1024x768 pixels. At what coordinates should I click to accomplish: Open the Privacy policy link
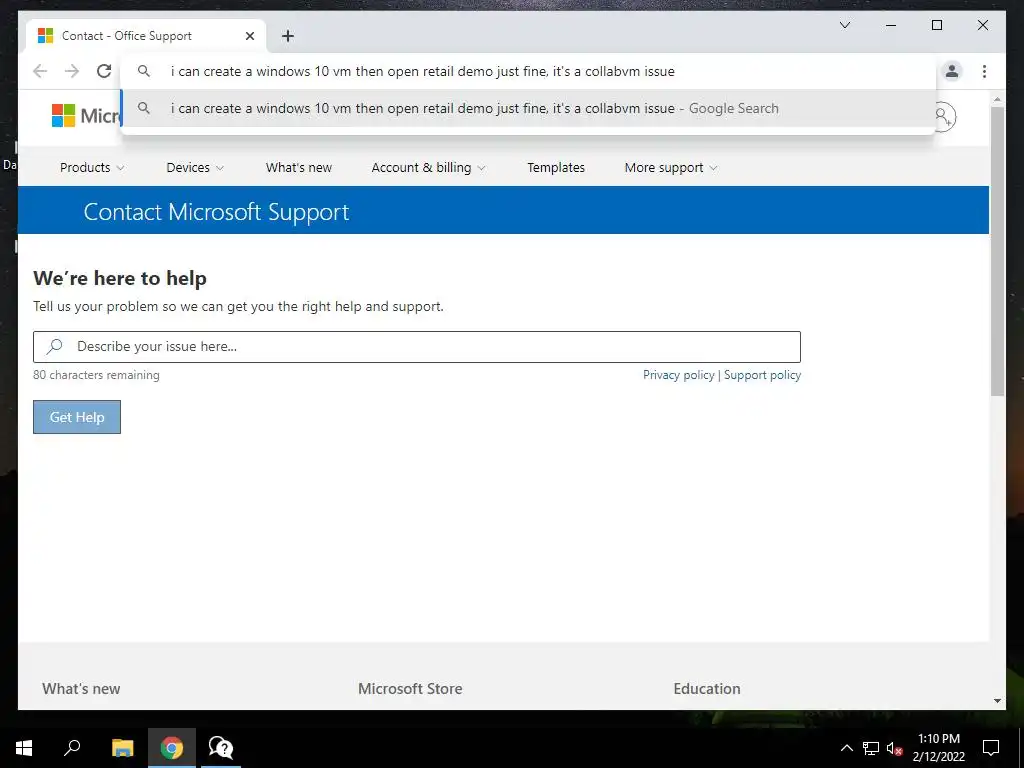tap(679, 375)
